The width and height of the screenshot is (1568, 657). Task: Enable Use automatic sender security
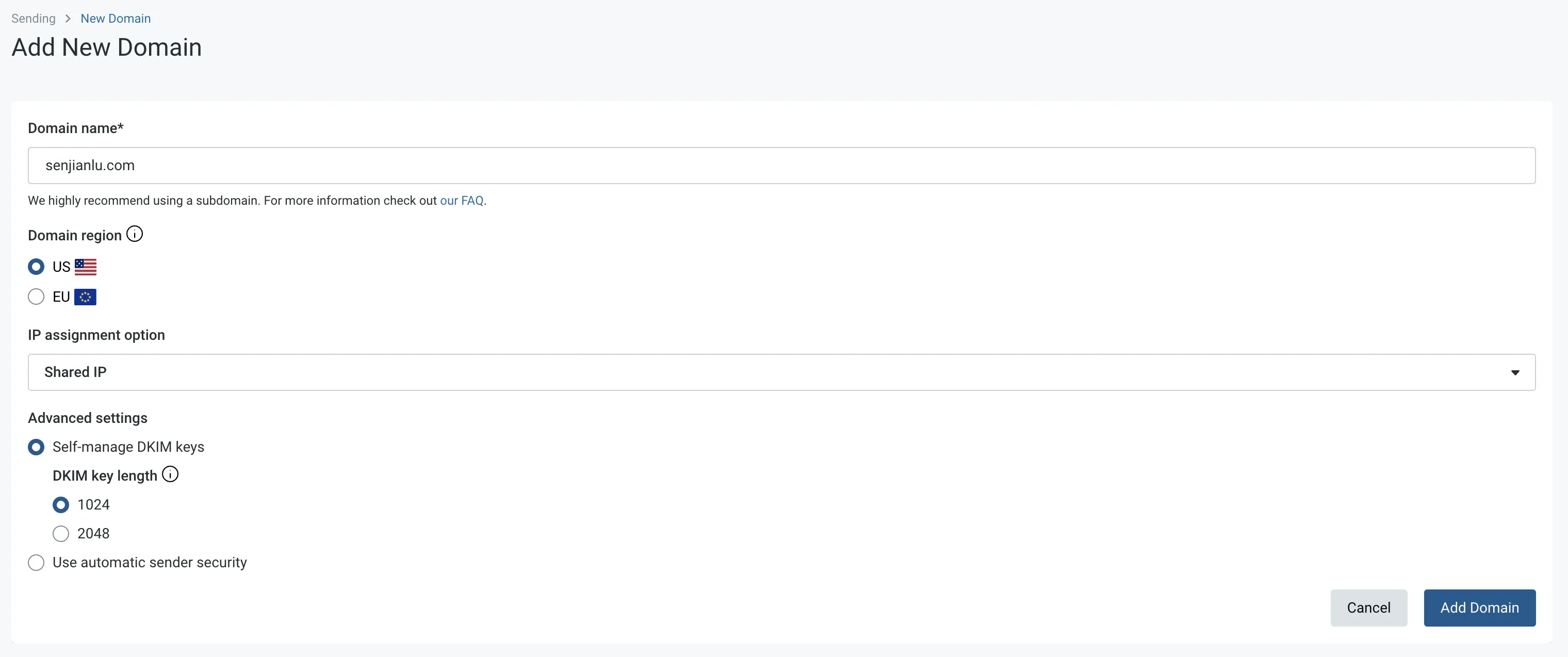point(37,563)
